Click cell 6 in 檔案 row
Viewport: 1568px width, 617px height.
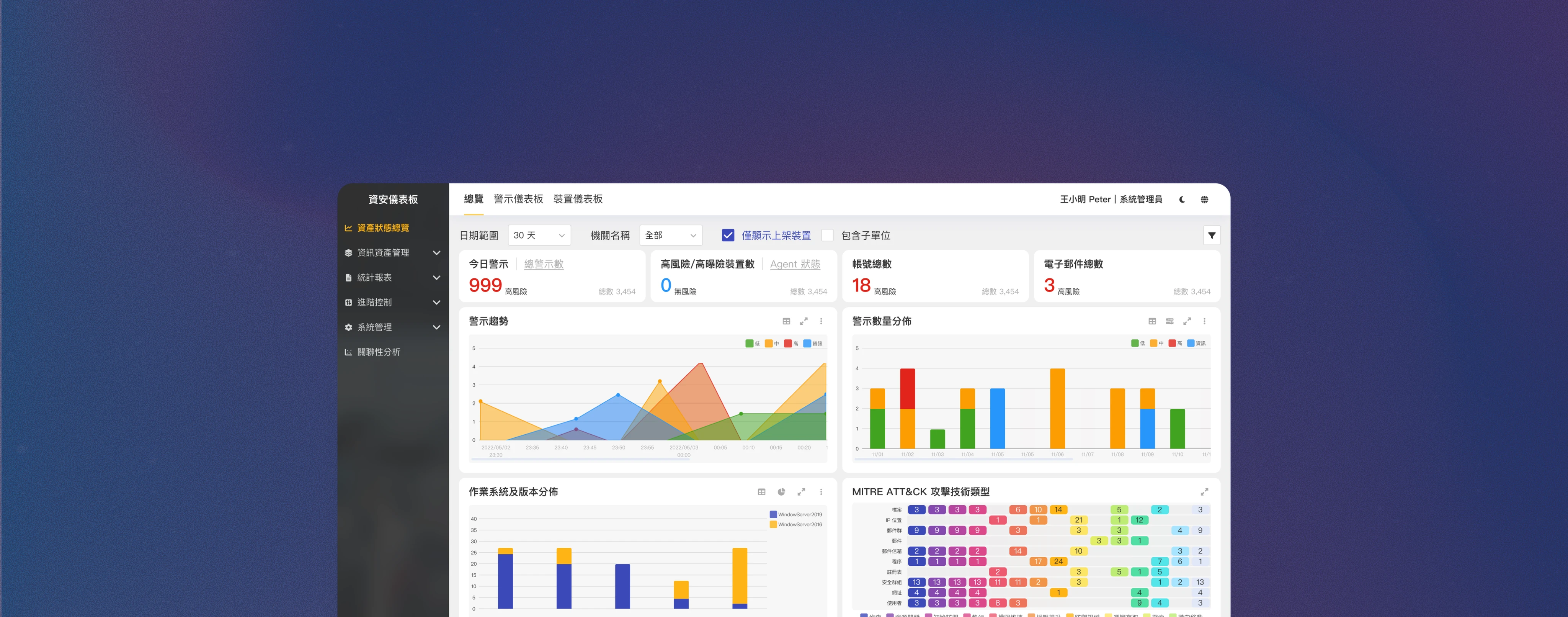[1017, 510]
